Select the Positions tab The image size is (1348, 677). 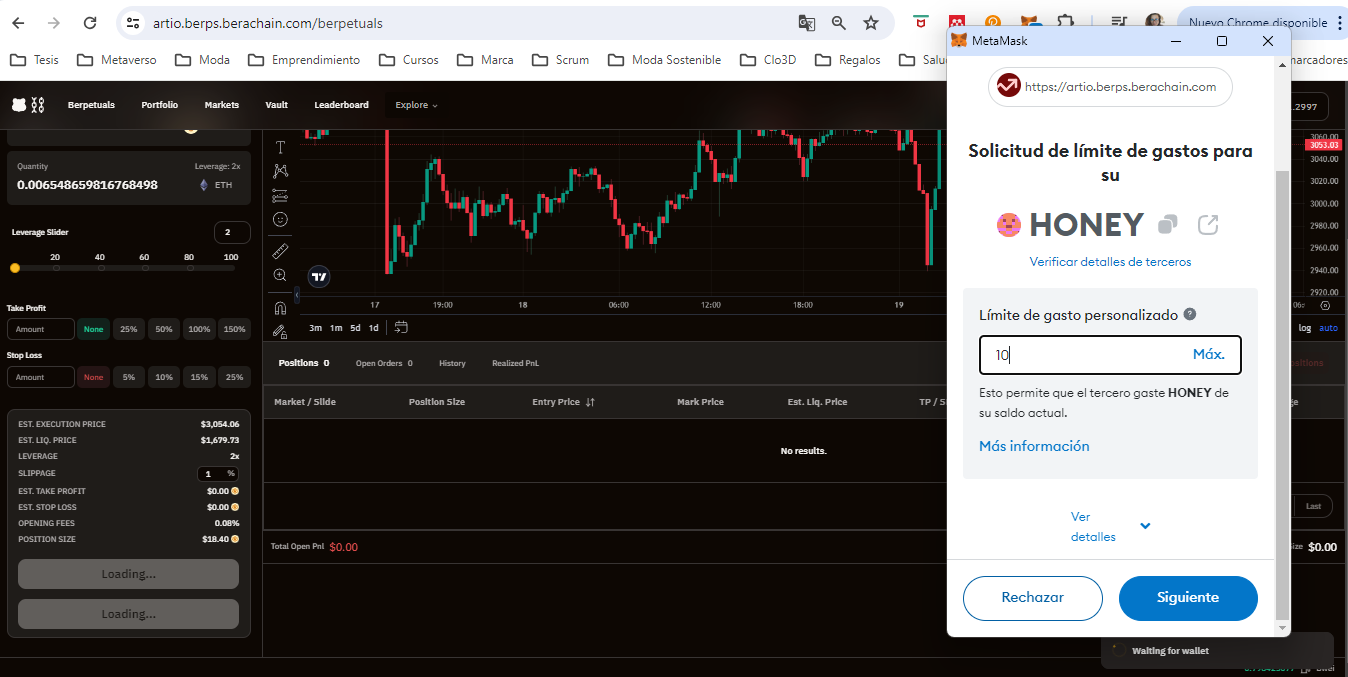pyautogui.click(x=304, y=363)
